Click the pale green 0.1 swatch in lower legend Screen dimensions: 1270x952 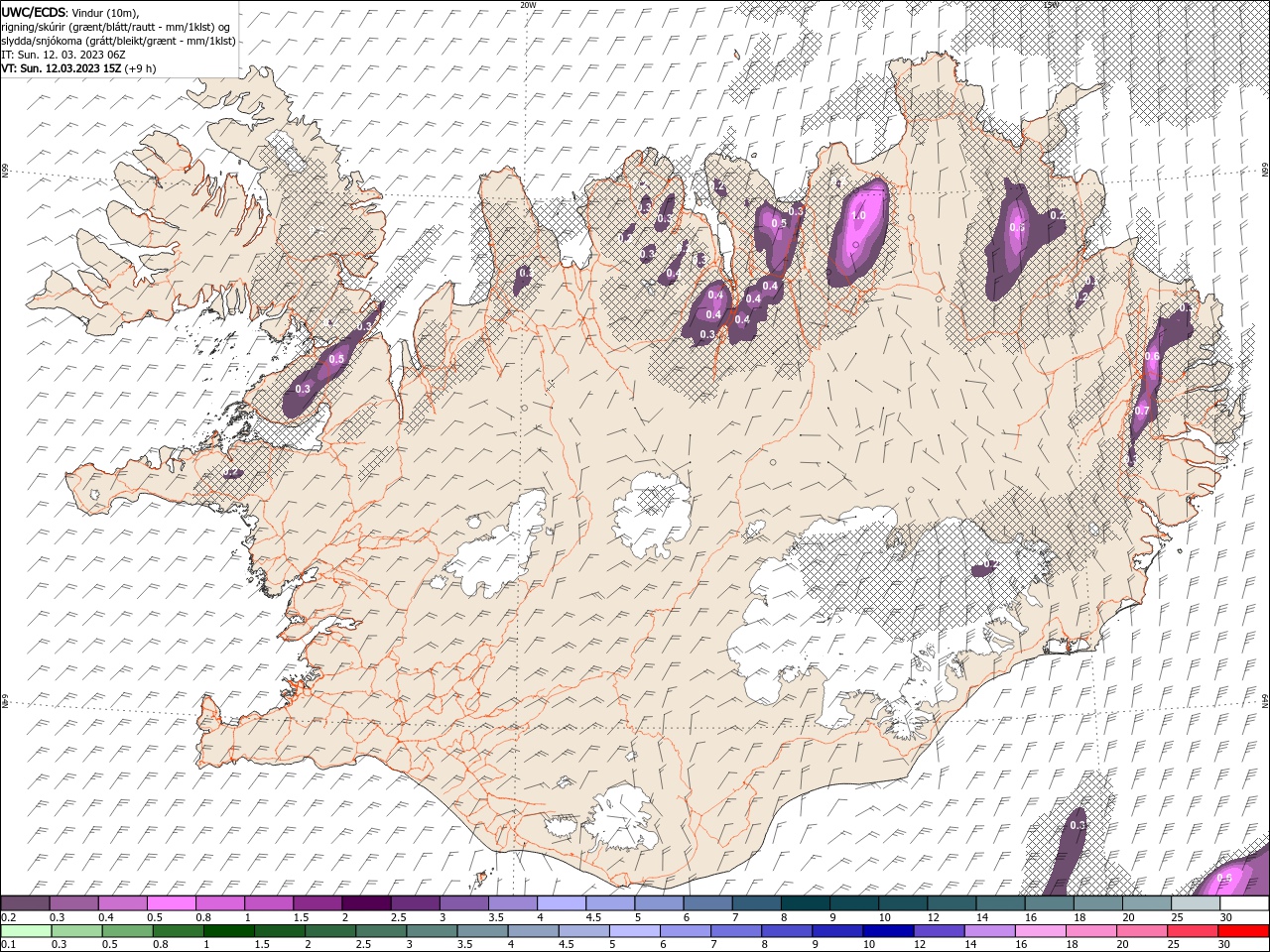pos(26,931)
